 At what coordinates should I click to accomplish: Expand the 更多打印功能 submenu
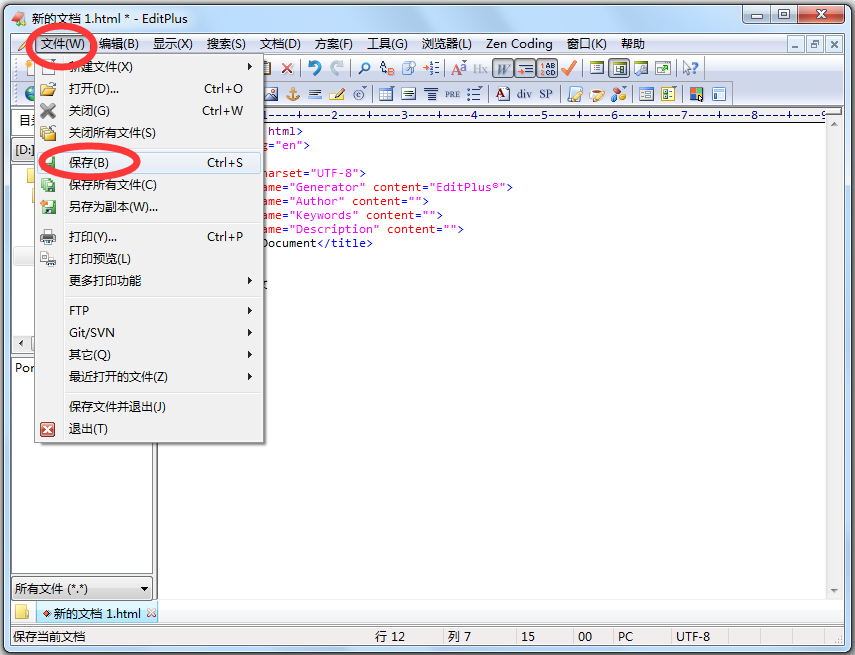coord(110,281)
